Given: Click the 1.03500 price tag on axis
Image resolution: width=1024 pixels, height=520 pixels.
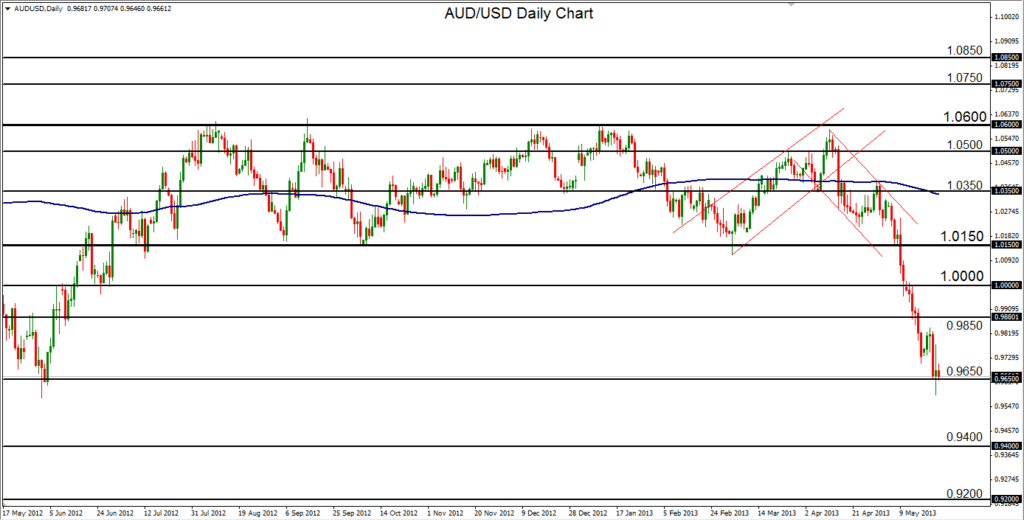Looking at the screenshot, I should (1005, 191).
